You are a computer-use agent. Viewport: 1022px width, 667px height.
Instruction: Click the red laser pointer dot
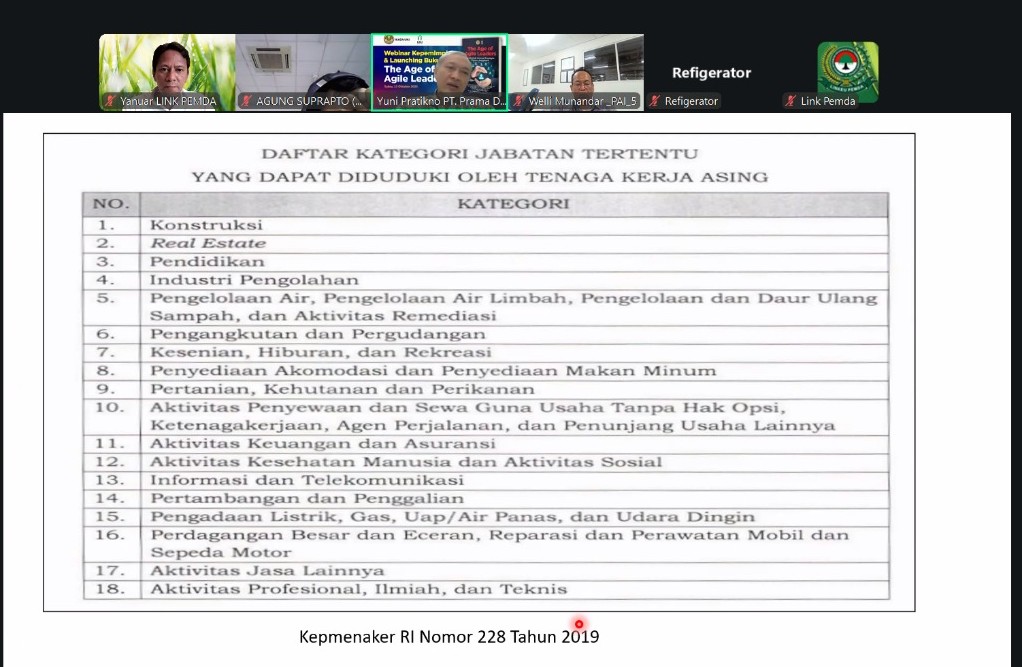578,624
